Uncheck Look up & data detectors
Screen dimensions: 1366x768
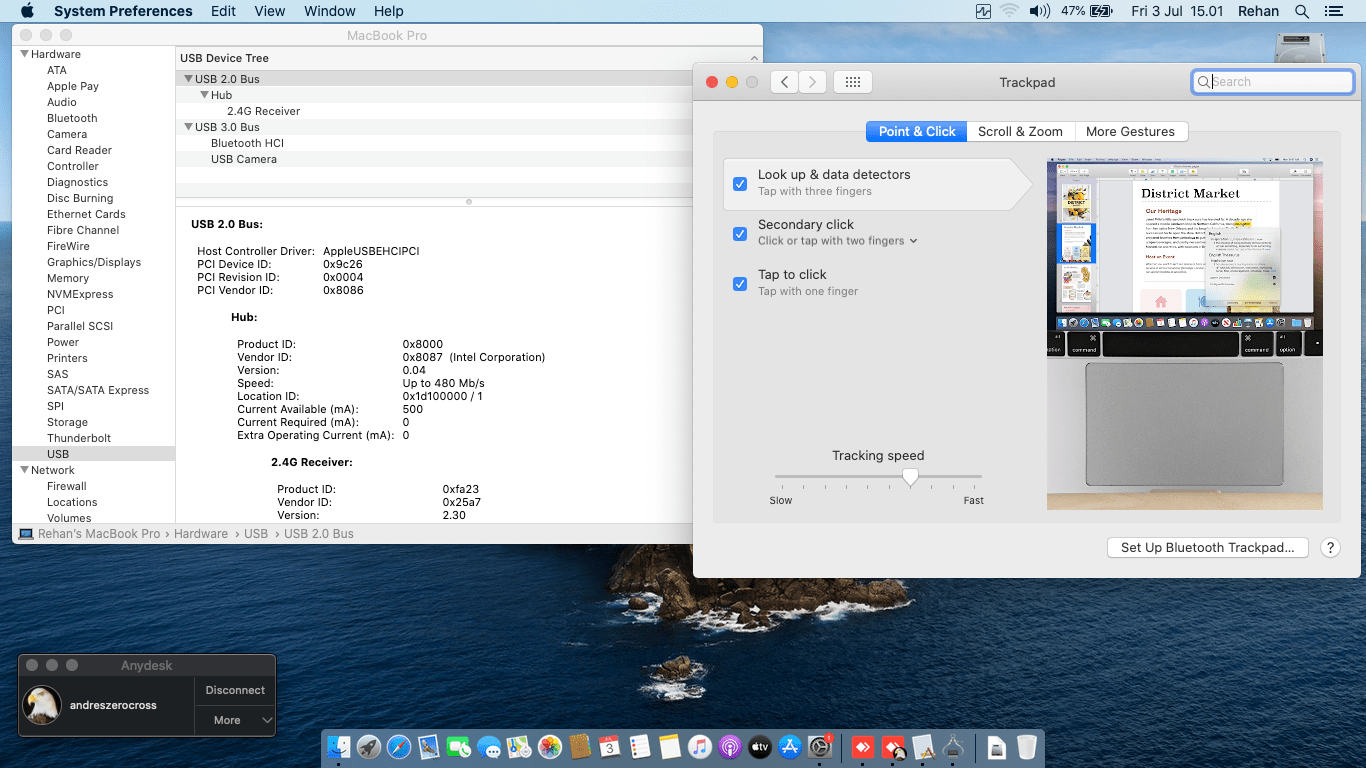(x=739, y=183)
